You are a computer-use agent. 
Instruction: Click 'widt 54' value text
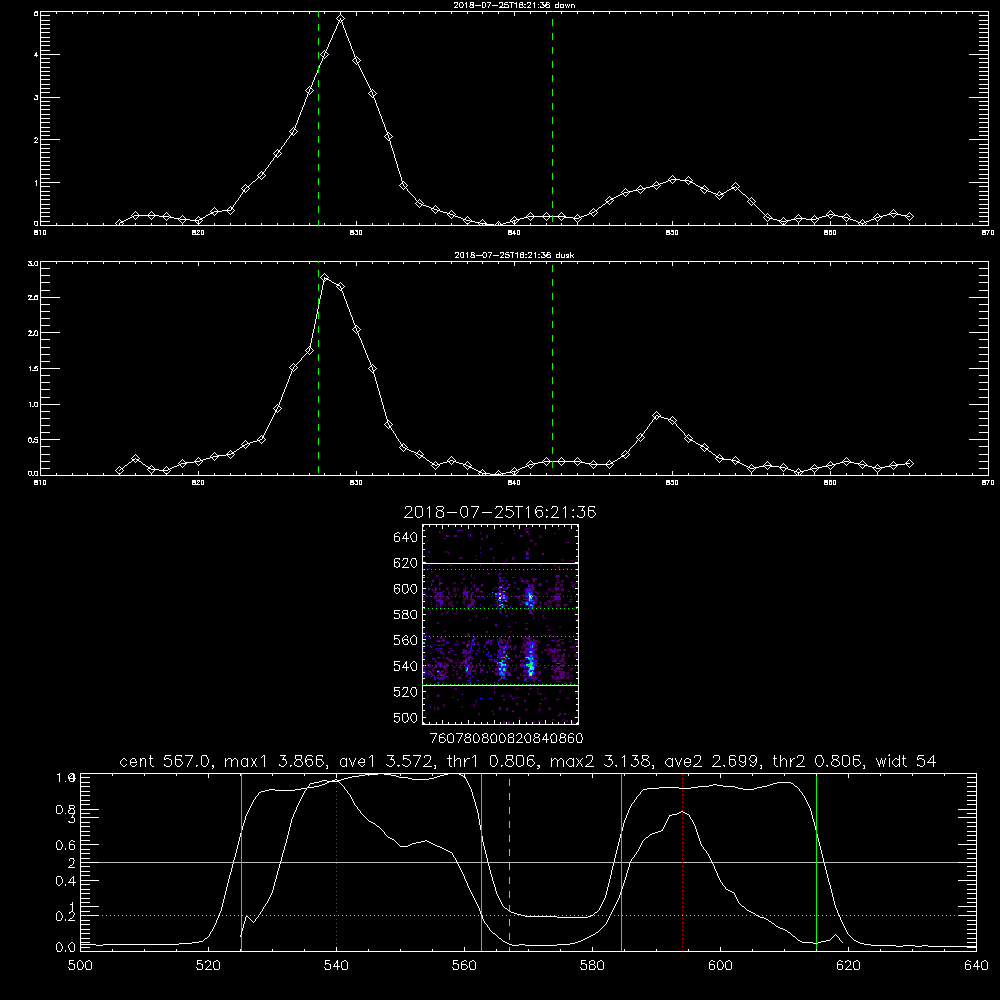[x=906, y=761]
